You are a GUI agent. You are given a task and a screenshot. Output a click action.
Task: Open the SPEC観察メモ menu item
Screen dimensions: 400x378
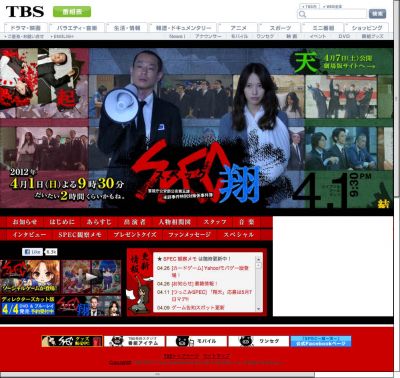click(x=80, y=235)
